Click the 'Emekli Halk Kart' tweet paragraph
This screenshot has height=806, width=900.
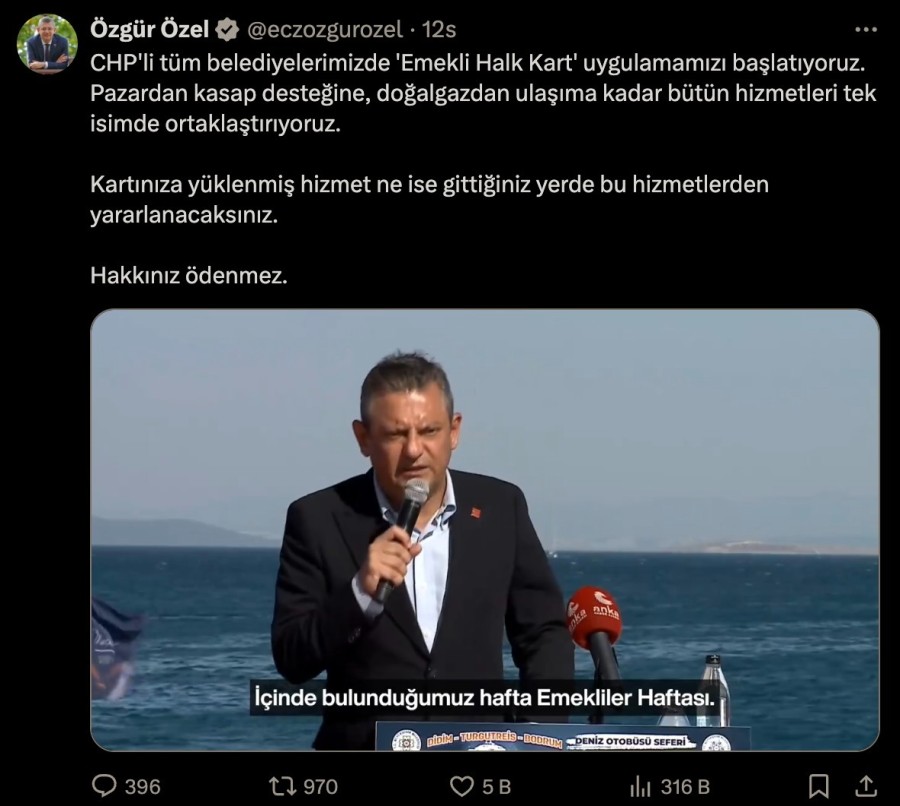pos(483,94)
